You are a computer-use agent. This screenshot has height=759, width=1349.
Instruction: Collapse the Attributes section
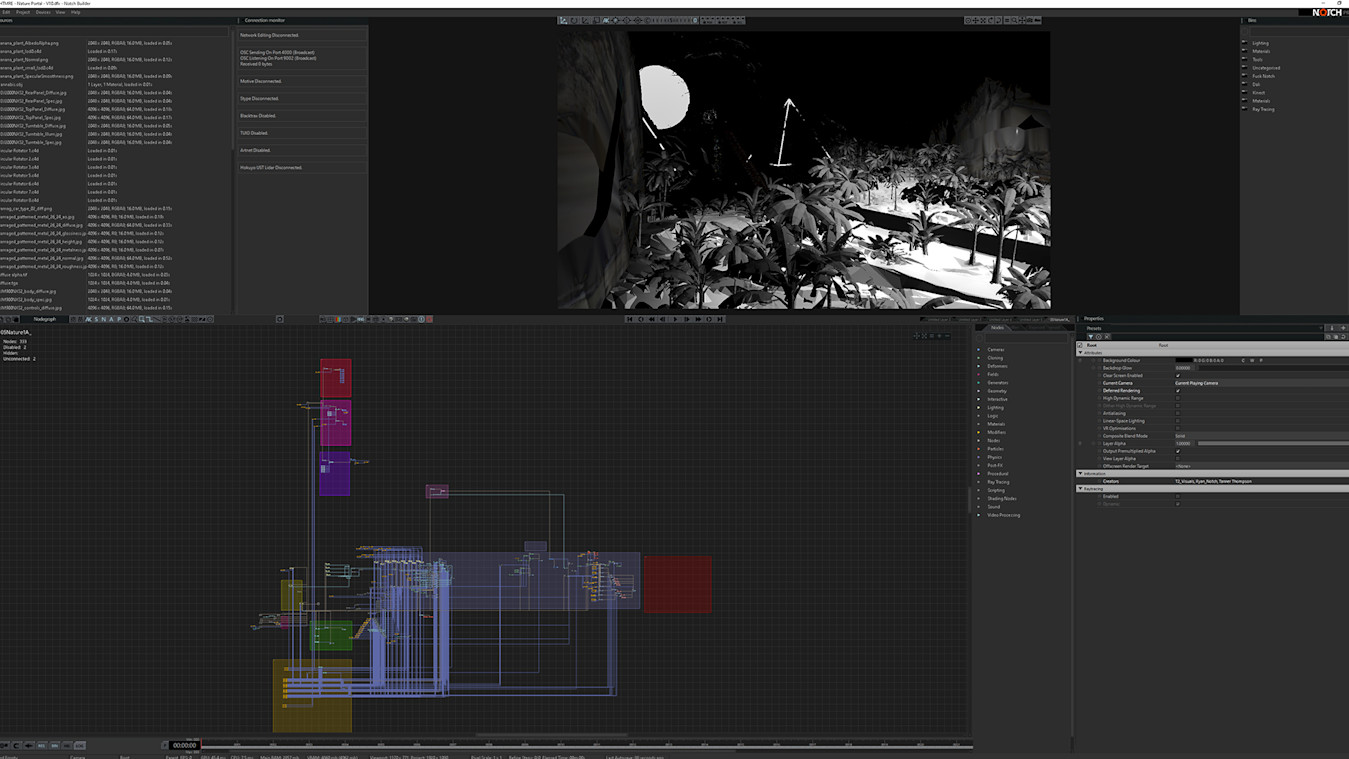click(x=1080, y=353)
